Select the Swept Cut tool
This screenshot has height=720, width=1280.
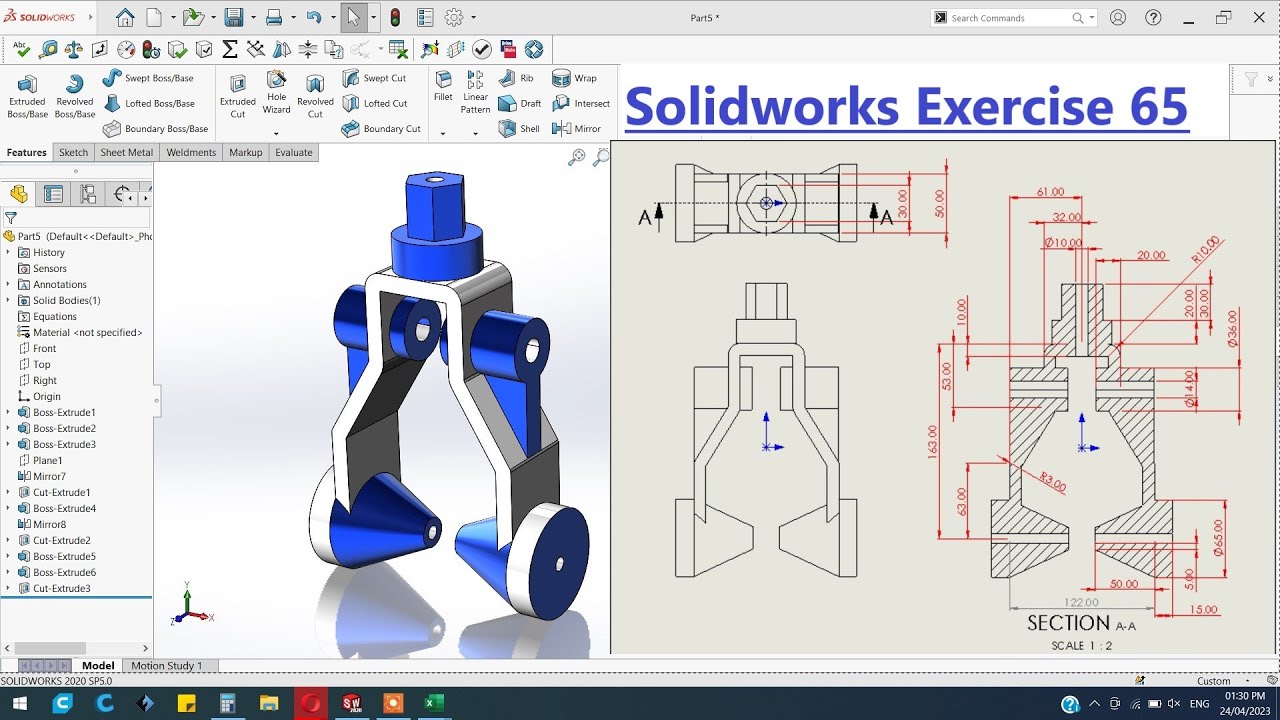[374, 78]
